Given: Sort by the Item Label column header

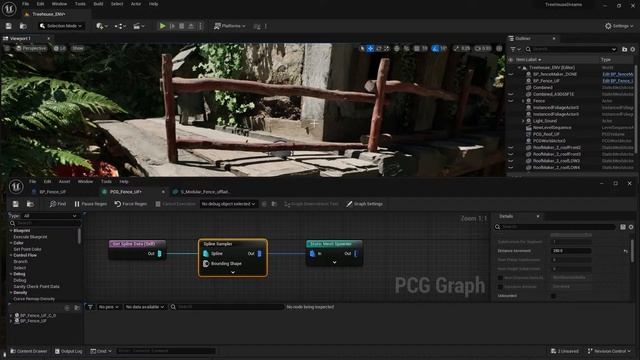Looking at the screenshot, I should click(x=529, y=60).
